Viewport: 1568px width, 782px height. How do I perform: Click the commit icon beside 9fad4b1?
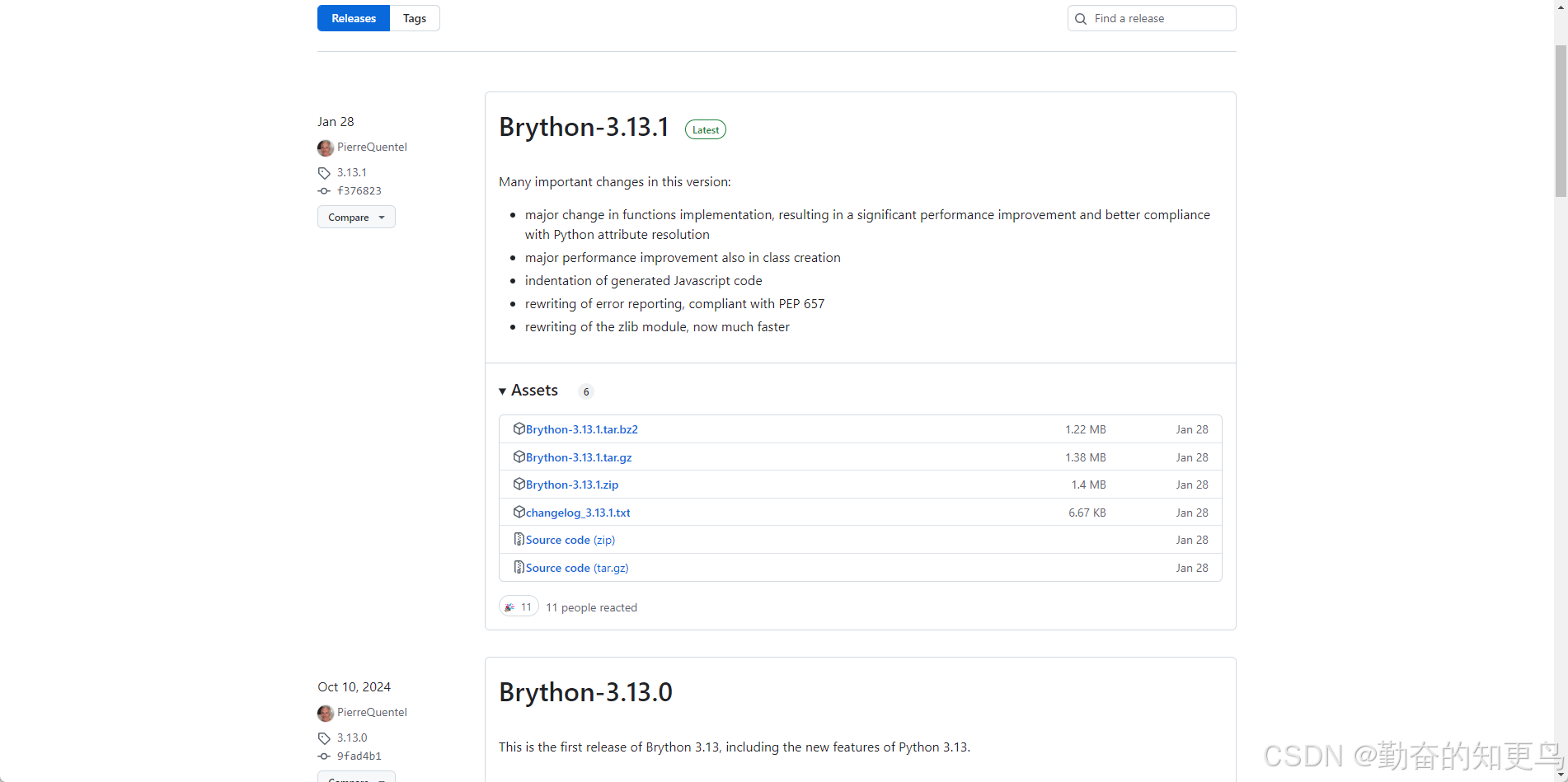coord(324,756)
